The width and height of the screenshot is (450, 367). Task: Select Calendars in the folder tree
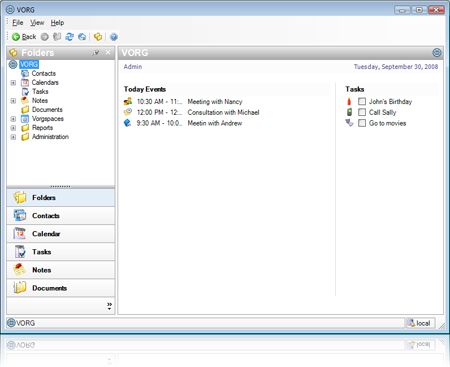point(45,82)
